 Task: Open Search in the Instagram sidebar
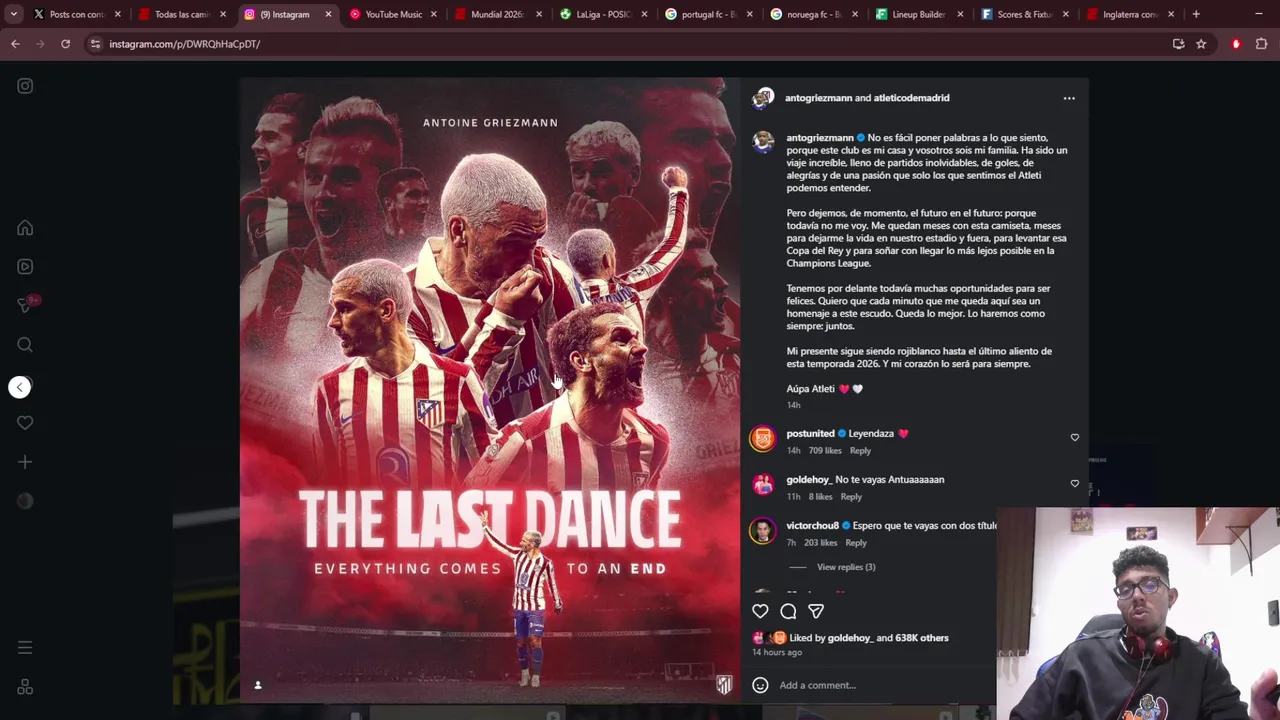[25, 345]
